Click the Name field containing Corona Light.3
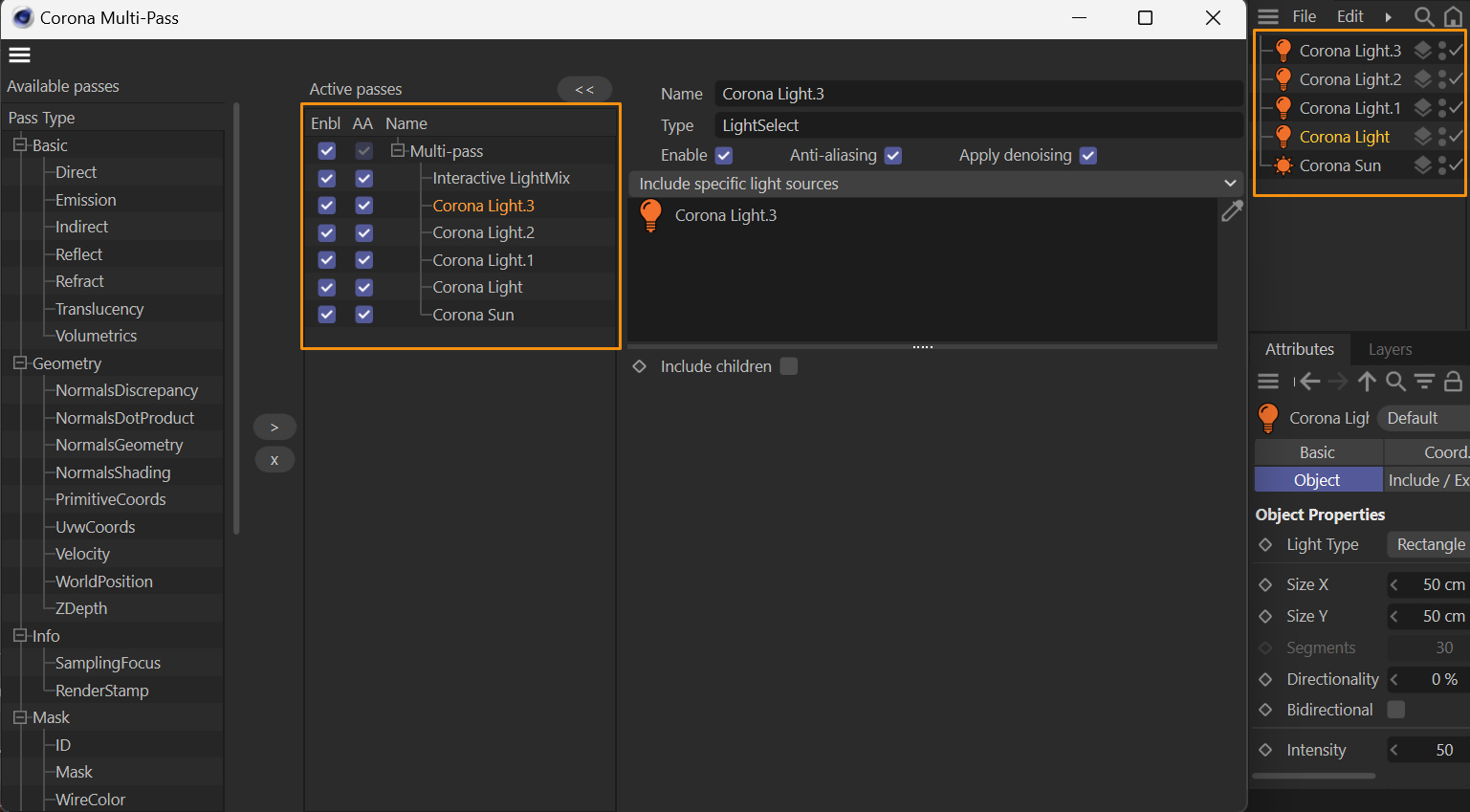 [x=978, y=94]
